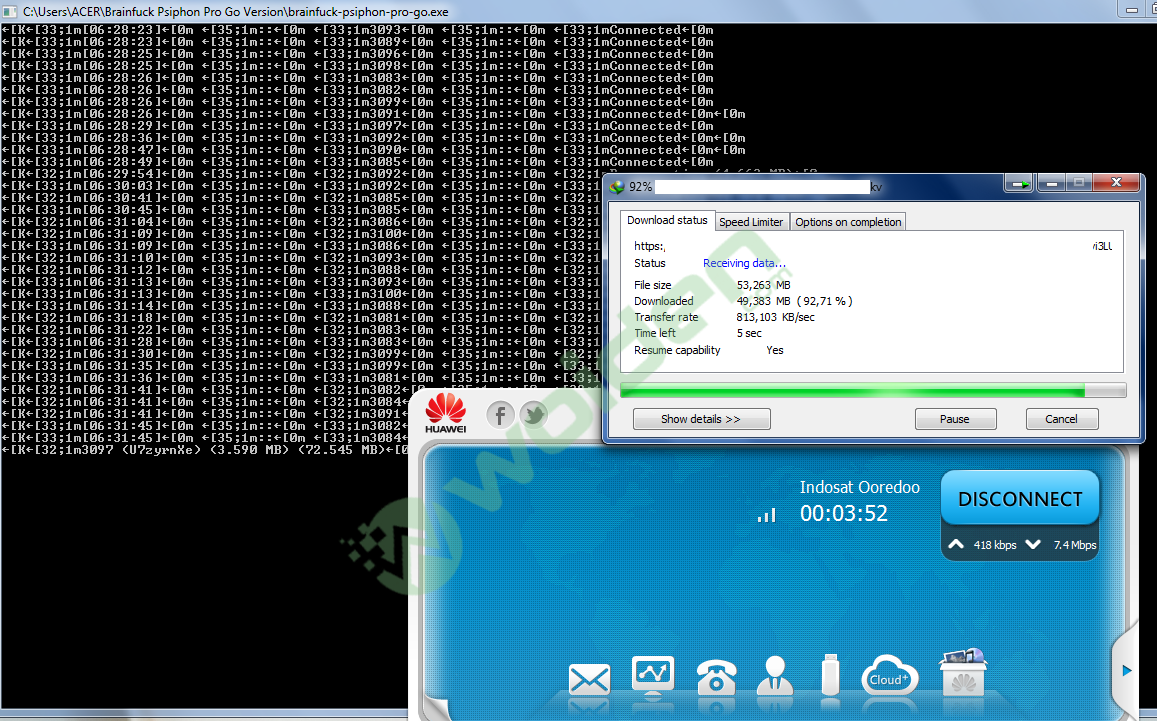Click the signal strength bars icon

[767, 514]
